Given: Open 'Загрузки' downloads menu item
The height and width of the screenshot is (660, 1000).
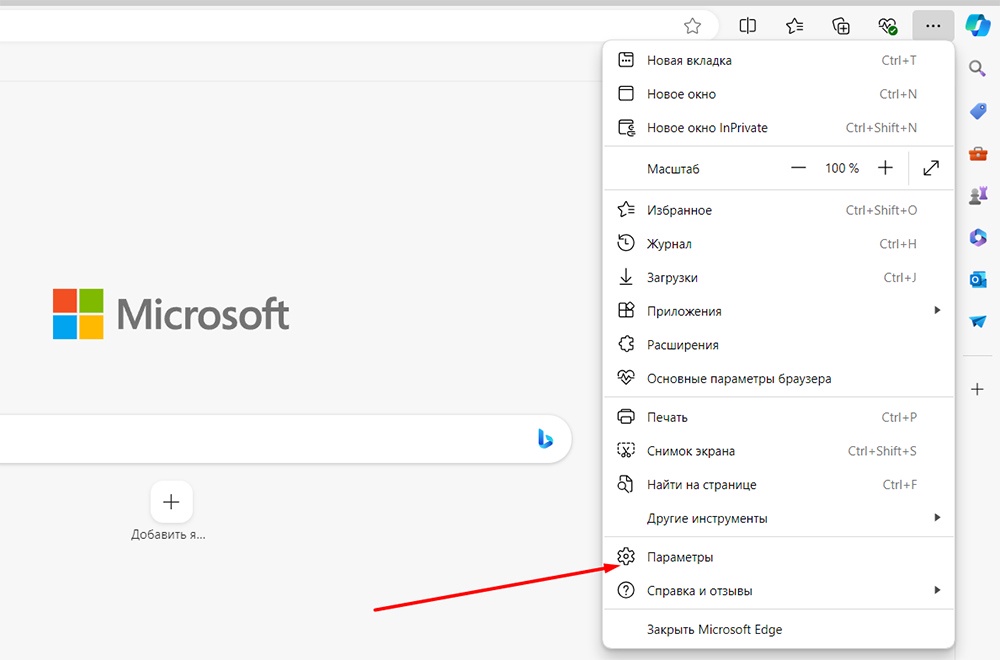Looking at the screenshot, I should click(778, 277).
